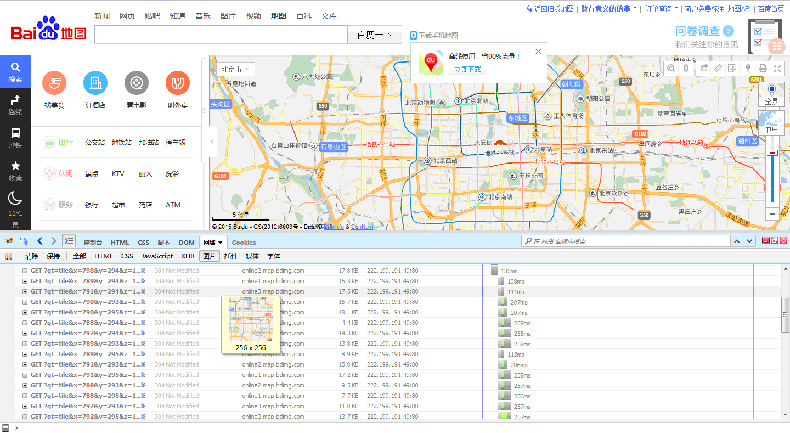Click the map search-in-view tool icon

coord(671,68)
